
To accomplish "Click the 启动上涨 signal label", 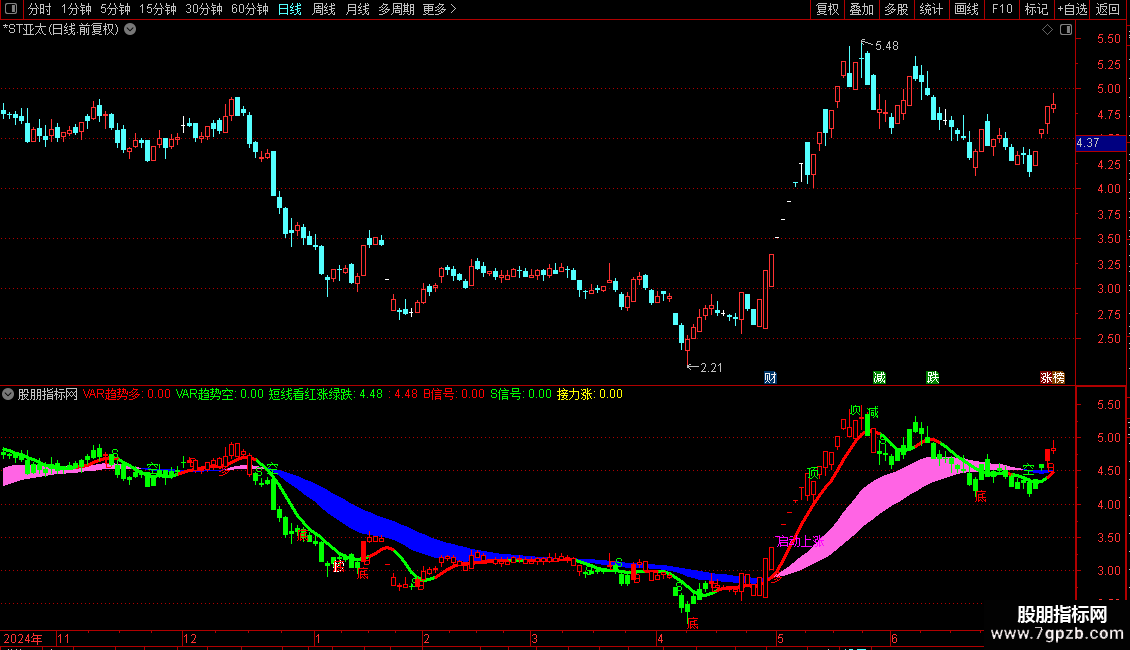I will coord(799,541).
